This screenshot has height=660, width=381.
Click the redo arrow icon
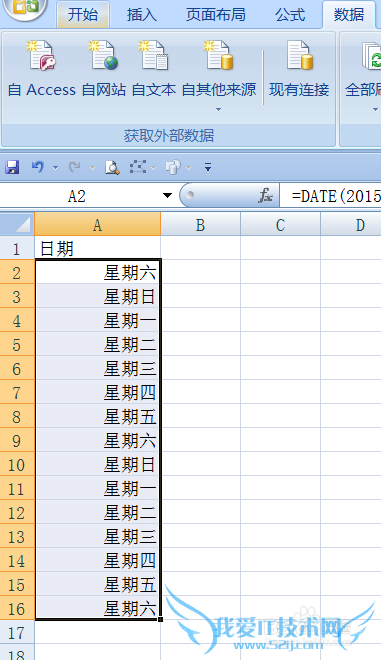75,167
